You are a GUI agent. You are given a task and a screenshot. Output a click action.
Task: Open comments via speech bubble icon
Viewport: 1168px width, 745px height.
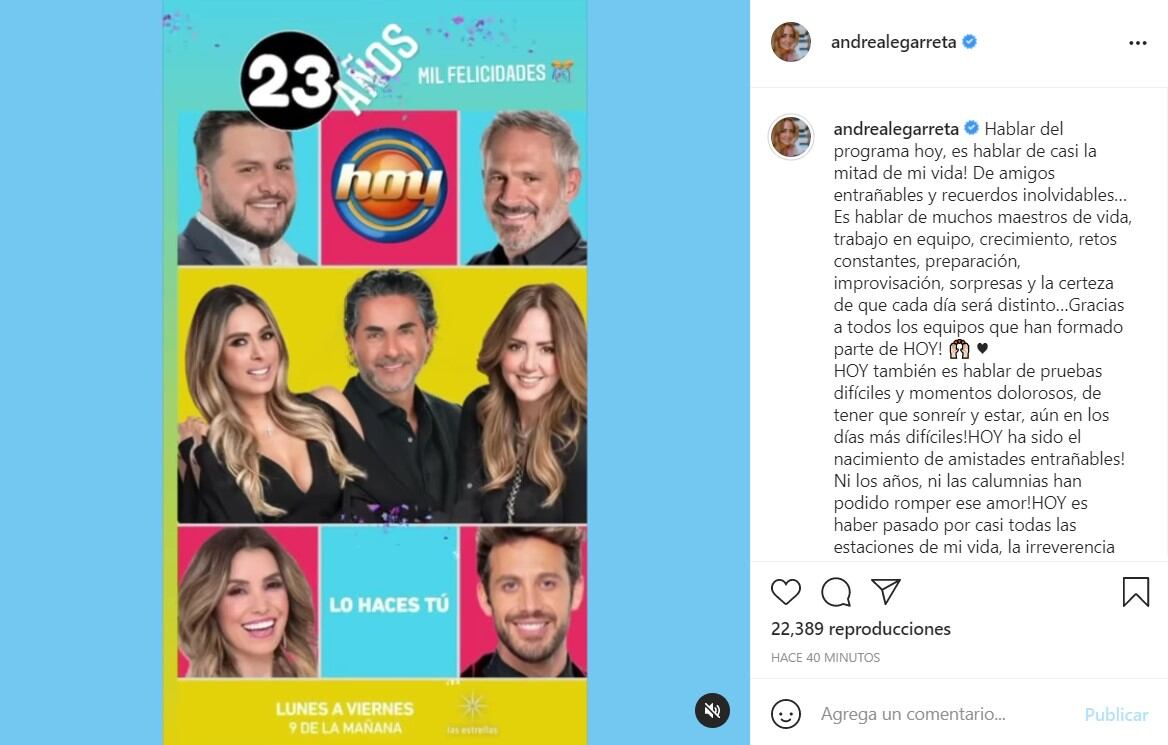click(x=836, y=592)
